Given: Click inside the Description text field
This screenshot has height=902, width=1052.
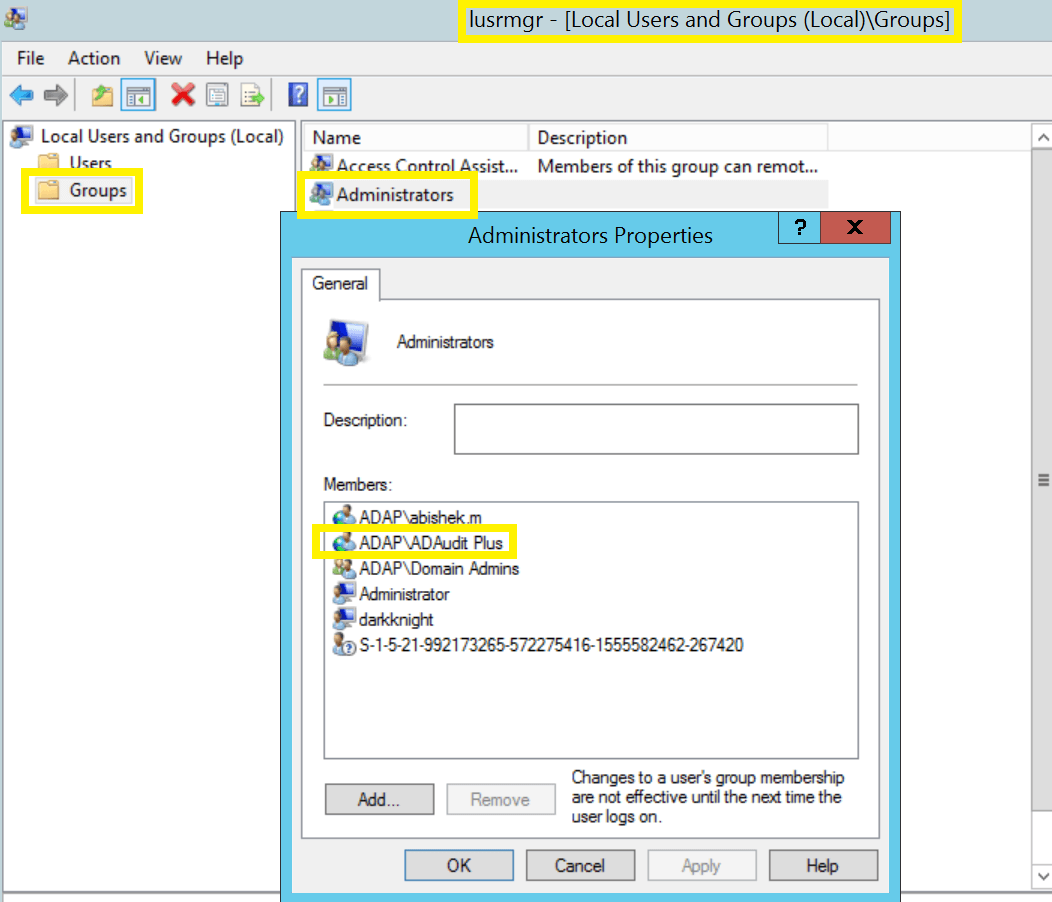Looking at the screenshot, I should 656,429.
